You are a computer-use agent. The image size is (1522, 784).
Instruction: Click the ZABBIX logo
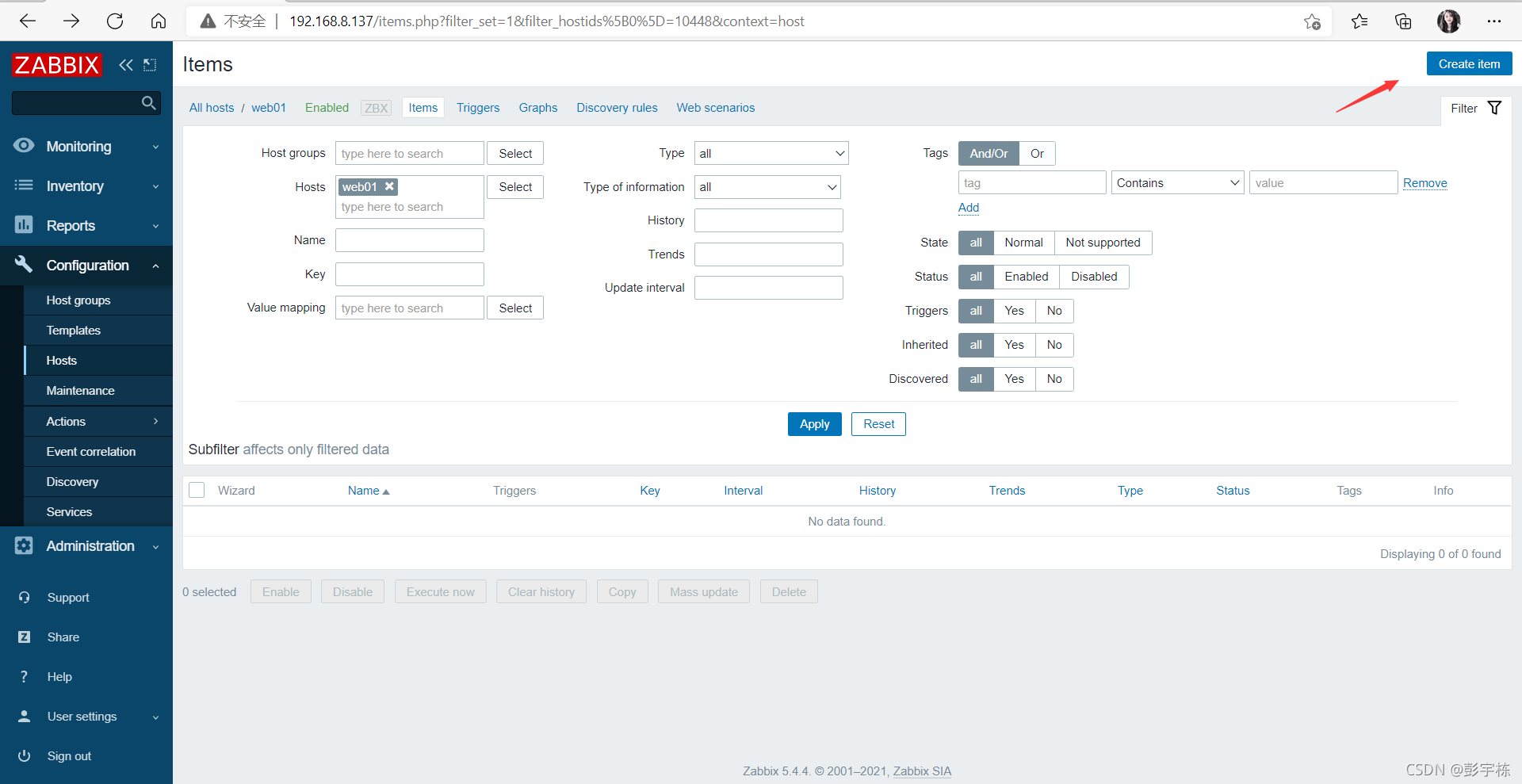[x=57, y=65]
